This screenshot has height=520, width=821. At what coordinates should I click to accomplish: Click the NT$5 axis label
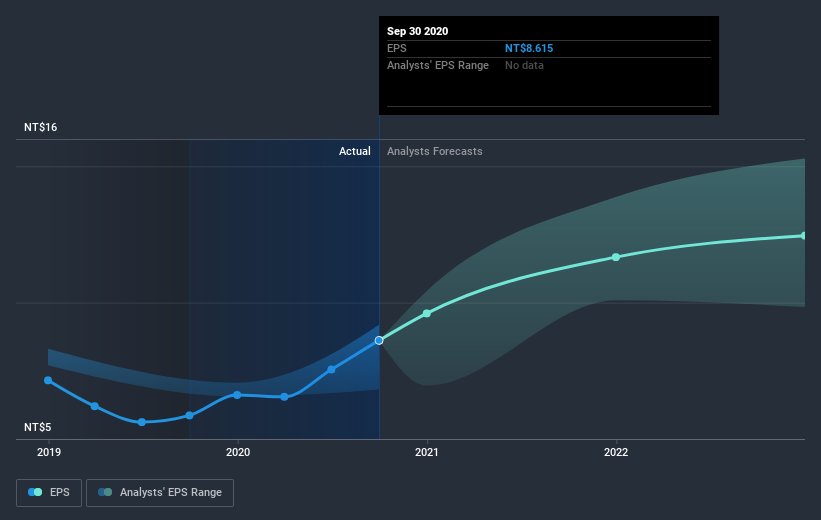click(38, 427)
